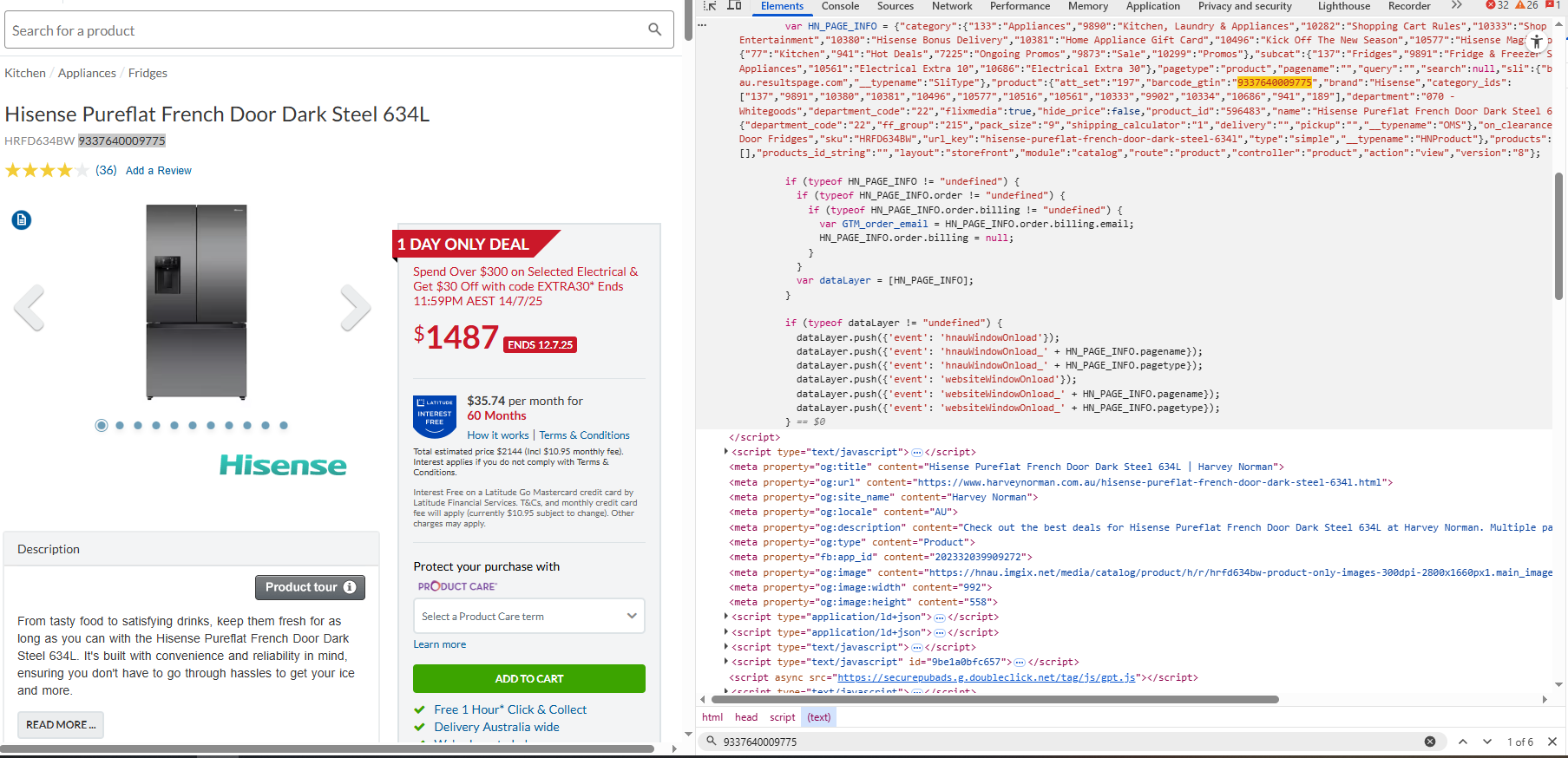Click the star rating for the fridge
The width and height of the screenshot is (1568, 758).
click(x=47, y=170)
